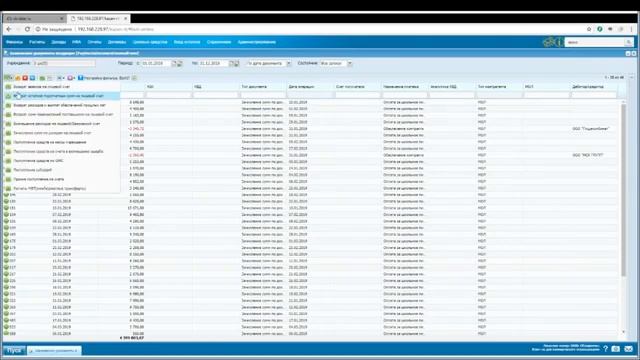Open the Ввод остатков menu

[187, 42]
